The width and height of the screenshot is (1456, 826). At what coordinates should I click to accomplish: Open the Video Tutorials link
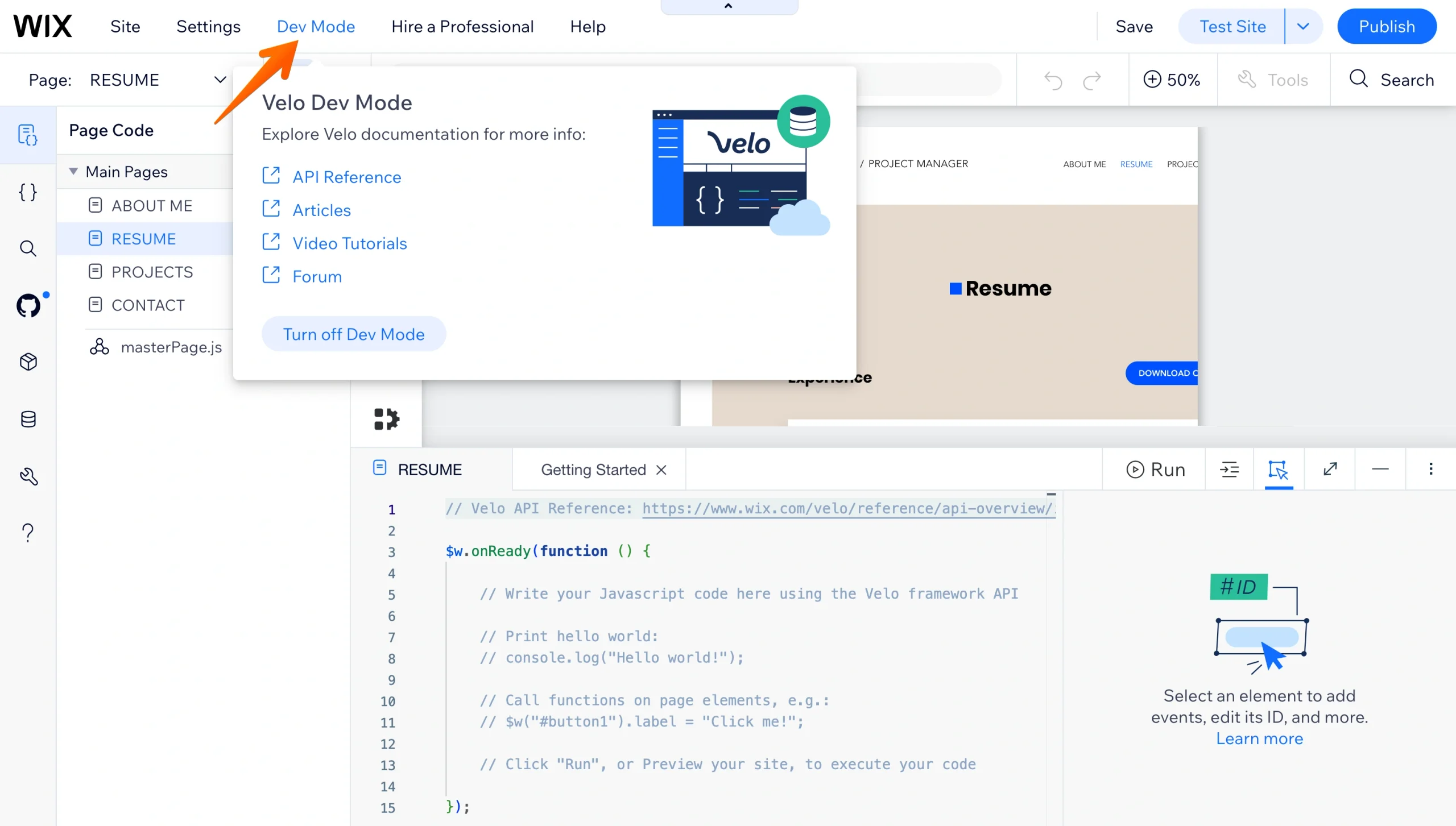pos(350,243)
